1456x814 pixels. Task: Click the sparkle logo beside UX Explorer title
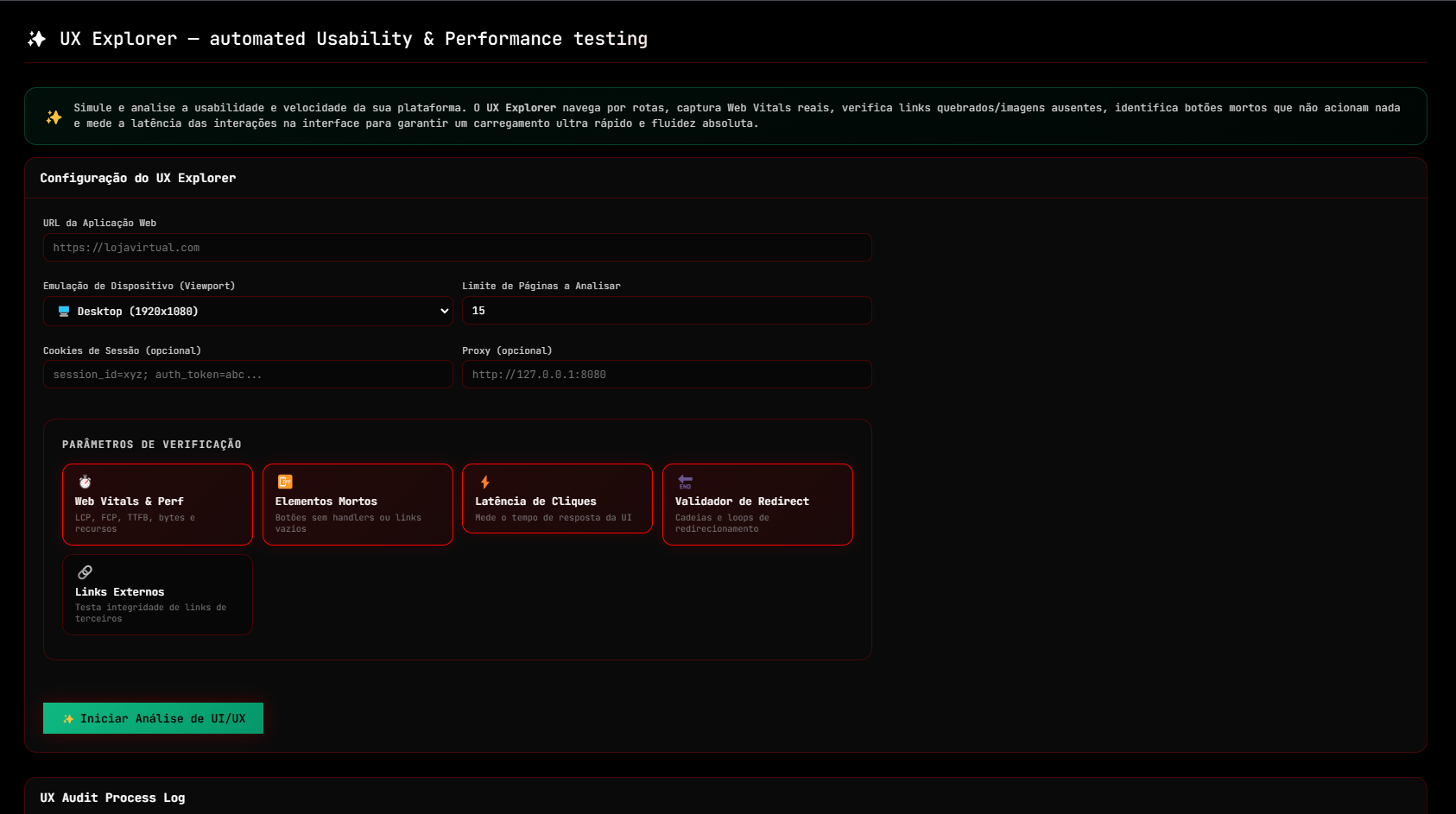coord(36,39)
